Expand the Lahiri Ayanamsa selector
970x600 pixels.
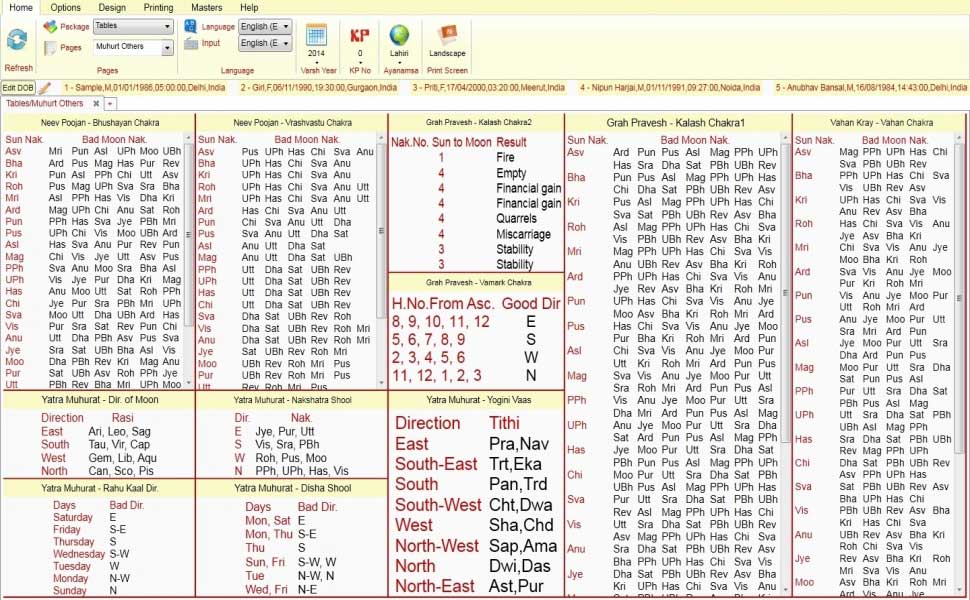point(399,61)
